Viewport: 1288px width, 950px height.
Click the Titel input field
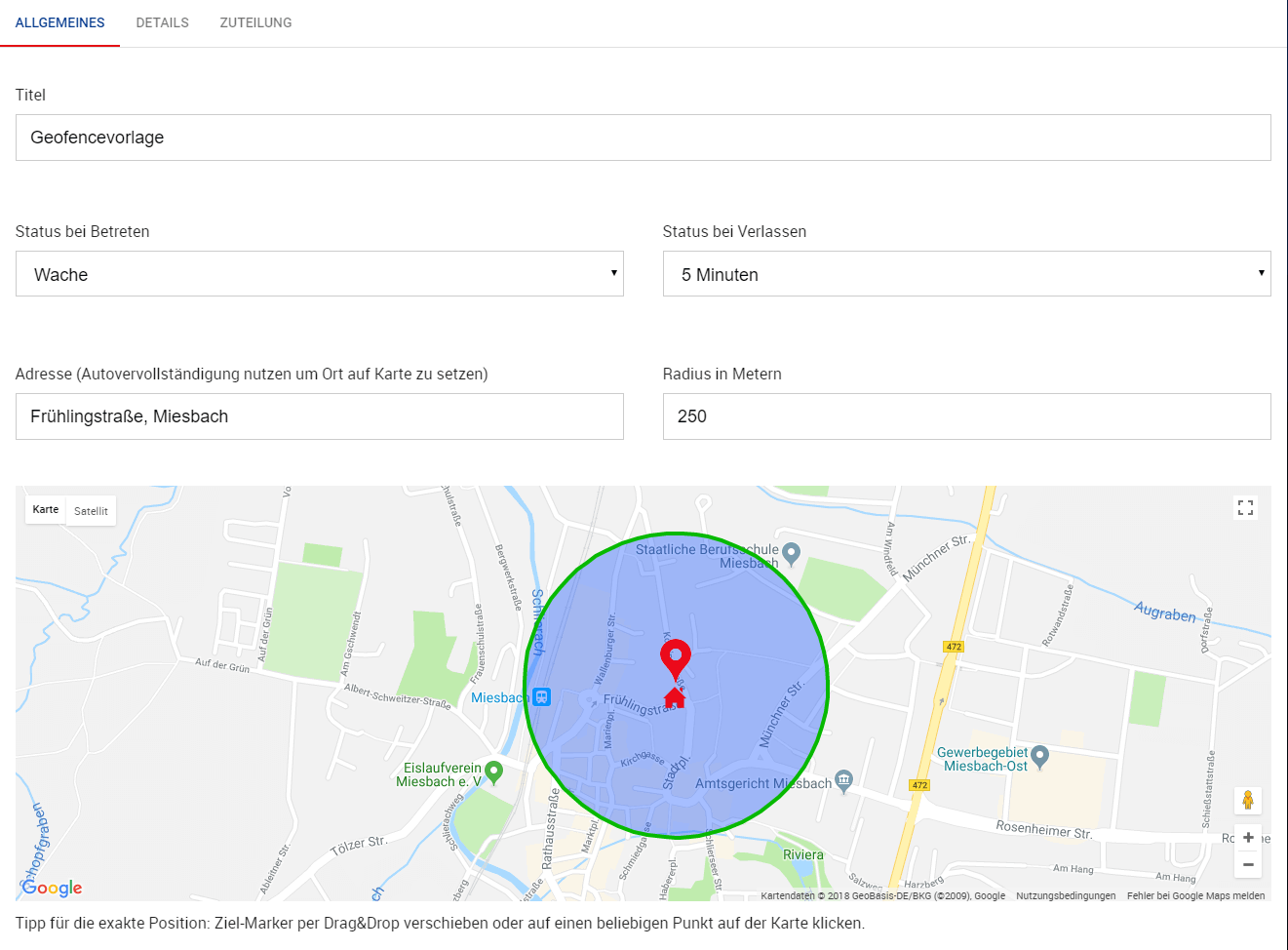click(644, 137)
